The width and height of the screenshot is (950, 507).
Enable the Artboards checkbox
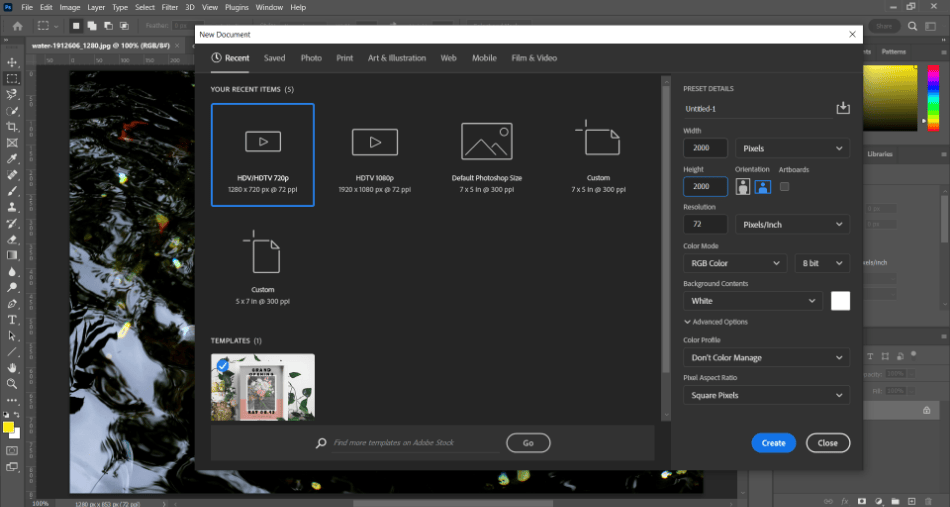click(784, 186)
